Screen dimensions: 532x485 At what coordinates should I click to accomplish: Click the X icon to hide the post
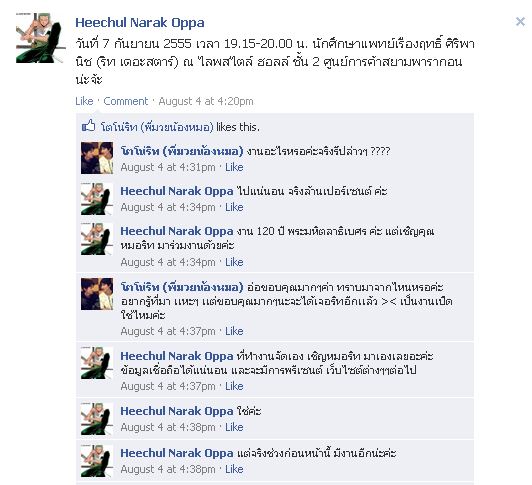coord(520,22)
